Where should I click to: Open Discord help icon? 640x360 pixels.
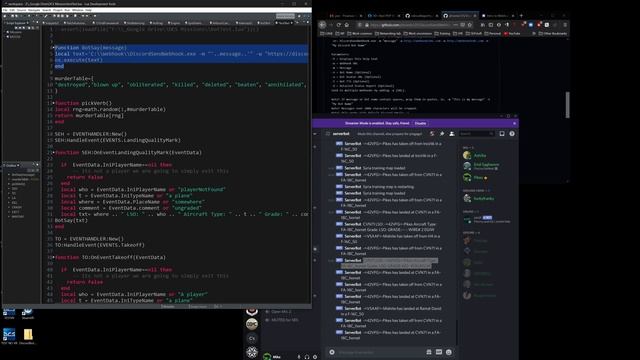[512, 134]
